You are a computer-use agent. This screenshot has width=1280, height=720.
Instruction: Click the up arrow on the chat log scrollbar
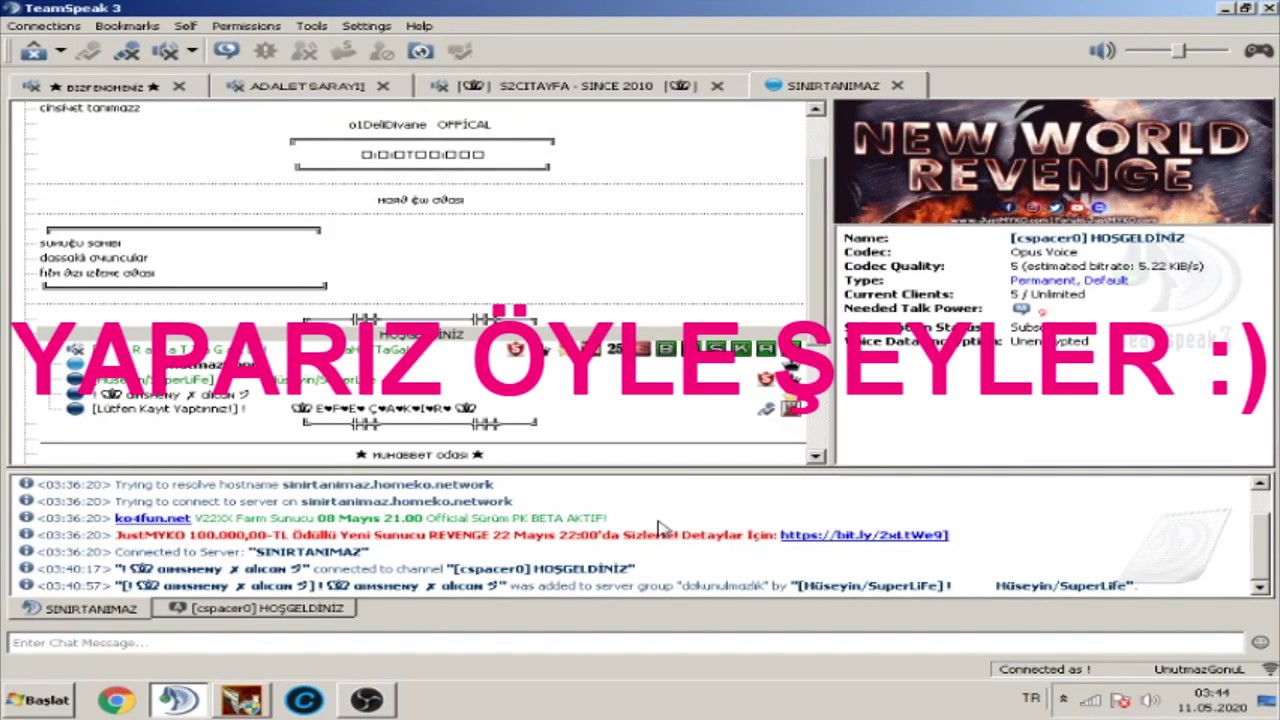pos(1260,484)
